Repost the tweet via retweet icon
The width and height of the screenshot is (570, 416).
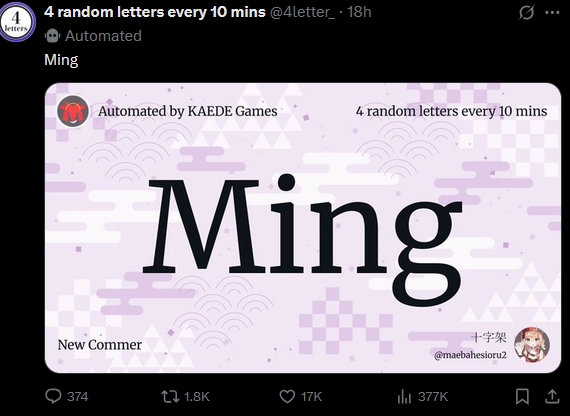click(170, 396)
